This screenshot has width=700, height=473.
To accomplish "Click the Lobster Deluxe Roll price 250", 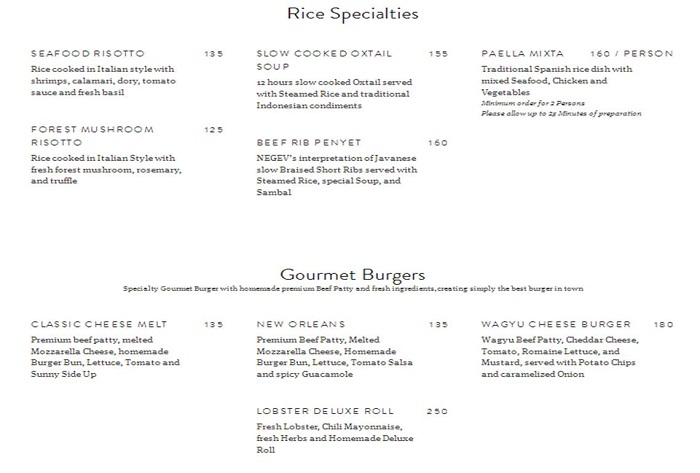I will tap(437, 411).
